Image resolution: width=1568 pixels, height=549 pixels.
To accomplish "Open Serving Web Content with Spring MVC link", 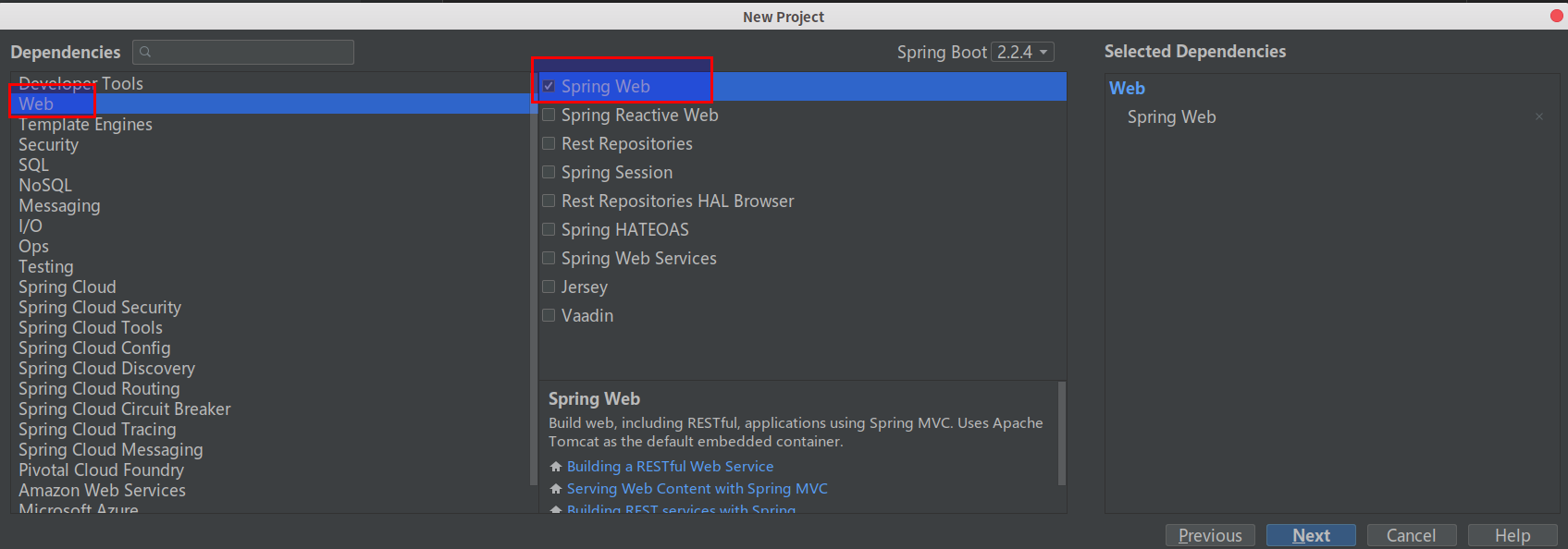I will click(x=698, y=489).
